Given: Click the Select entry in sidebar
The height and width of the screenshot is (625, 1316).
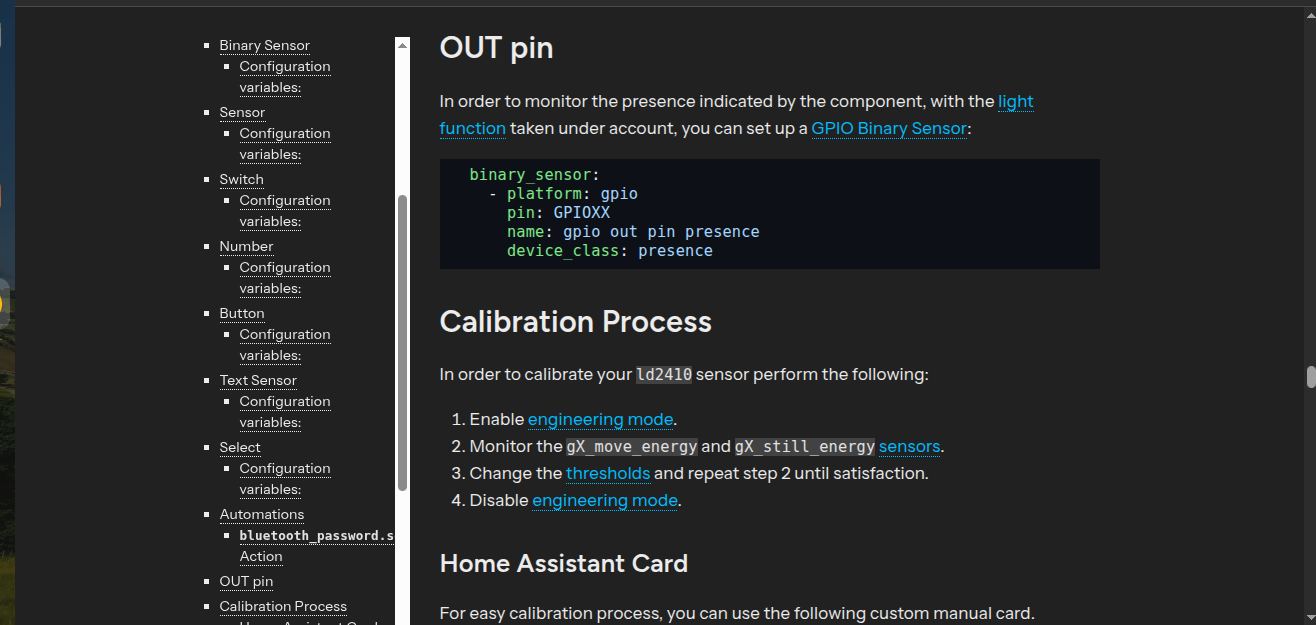Looking at the screenshot, I should point(240,447).
